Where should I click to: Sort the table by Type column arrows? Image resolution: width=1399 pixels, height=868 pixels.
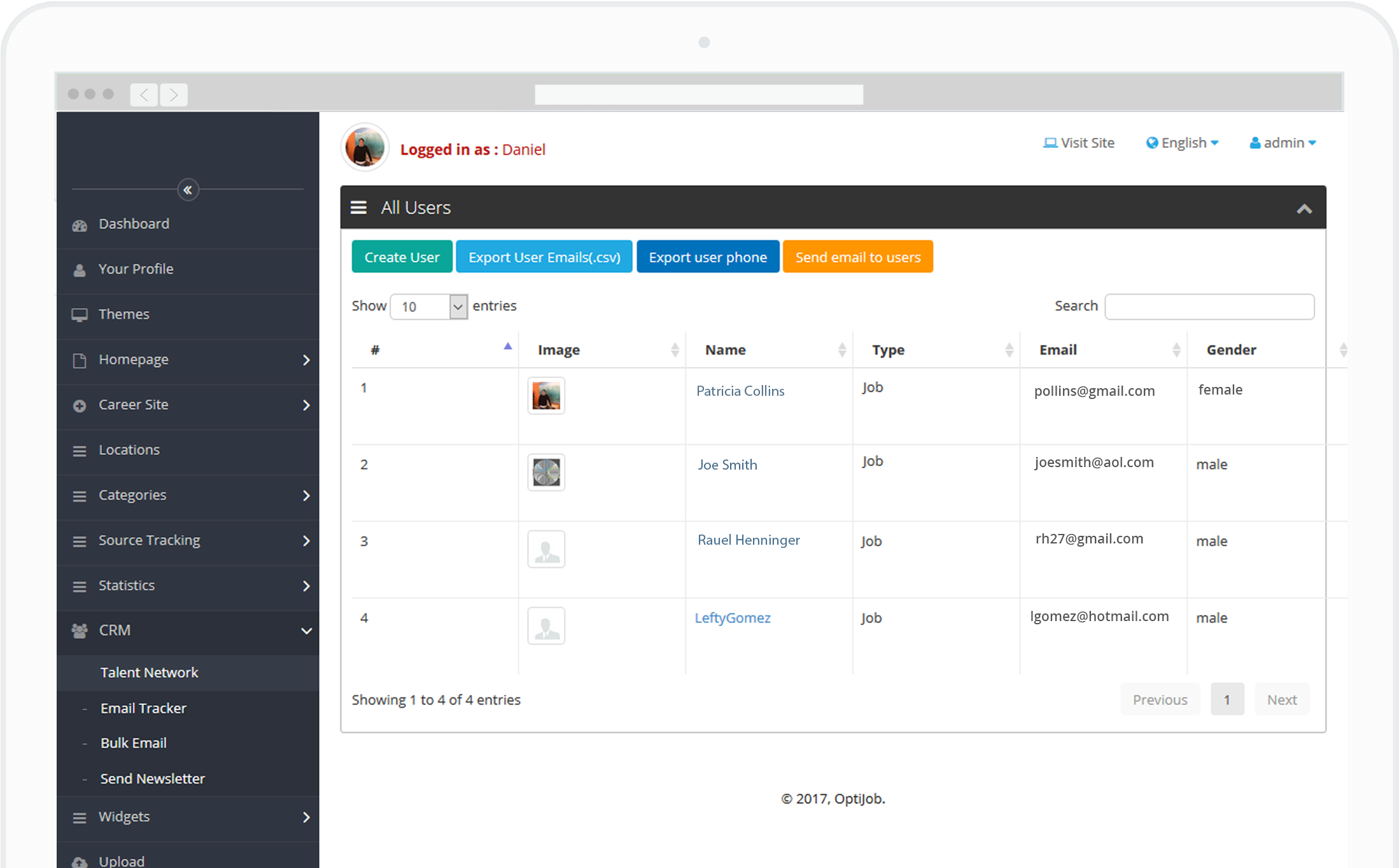point(1009,349)
